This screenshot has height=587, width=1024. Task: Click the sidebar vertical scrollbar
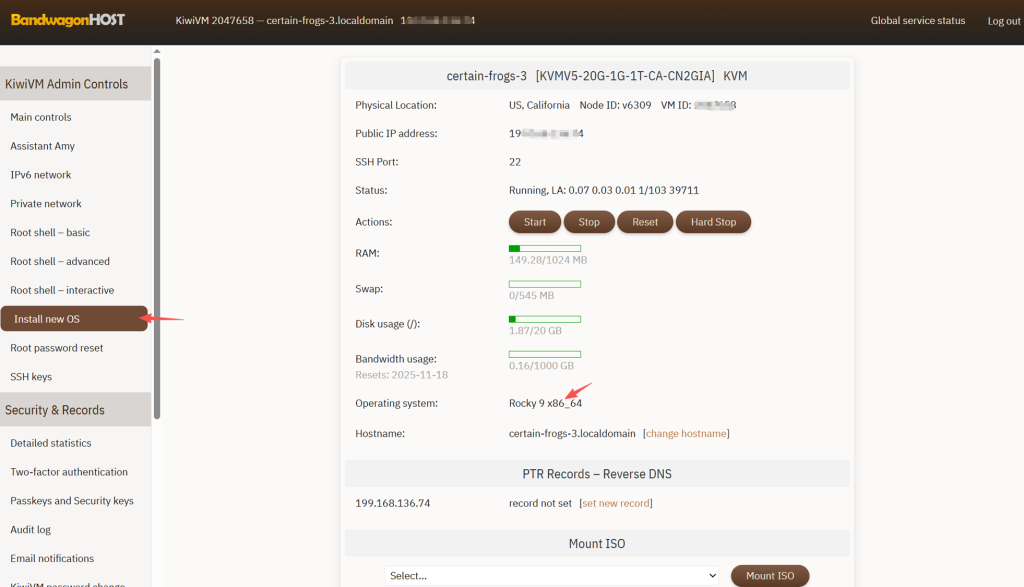coord(156,240)
